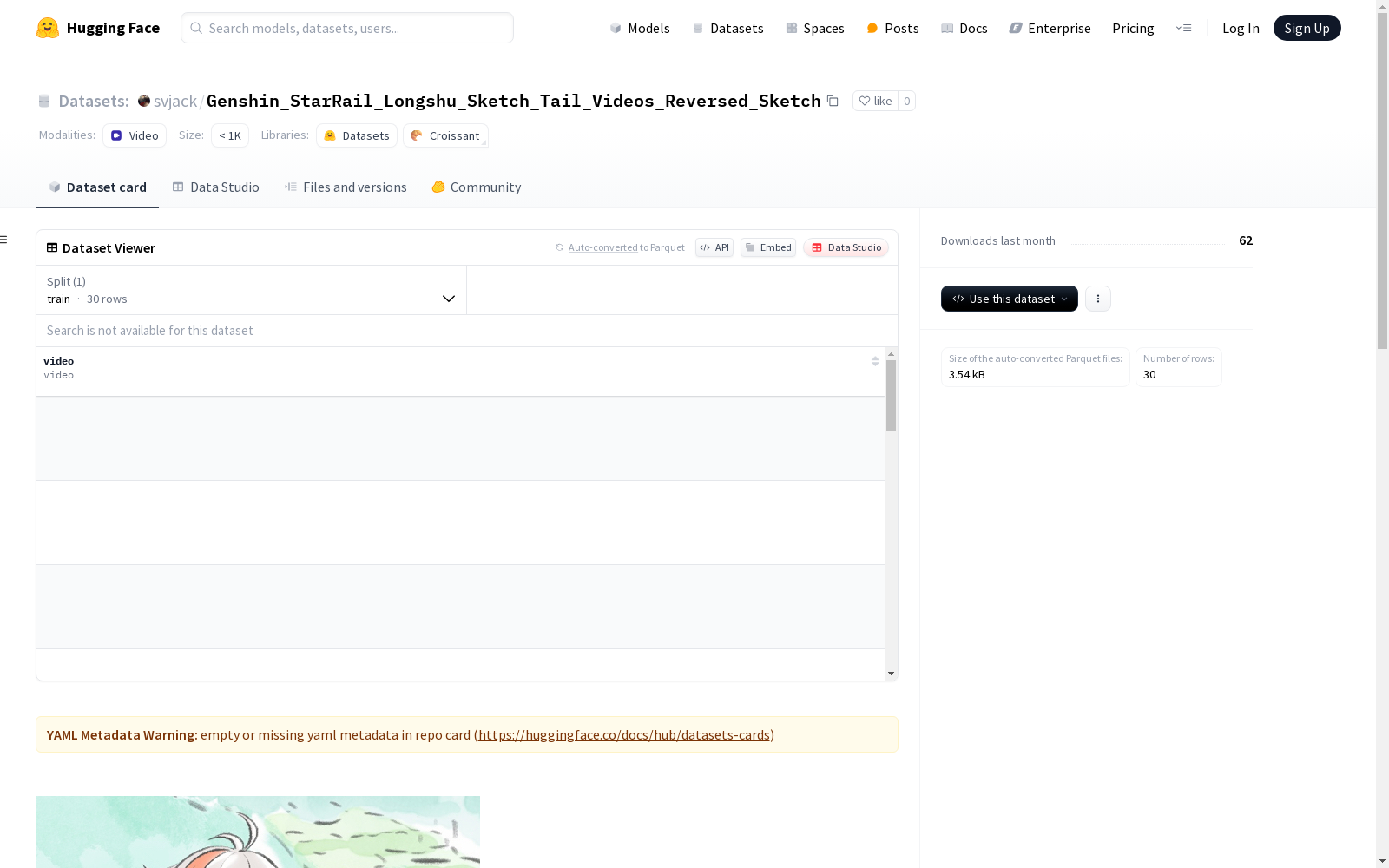This screenshot has width=1389, height=868.
Task: Click the dataset viewer scrollbar thumb
Action: pos(891,396)
